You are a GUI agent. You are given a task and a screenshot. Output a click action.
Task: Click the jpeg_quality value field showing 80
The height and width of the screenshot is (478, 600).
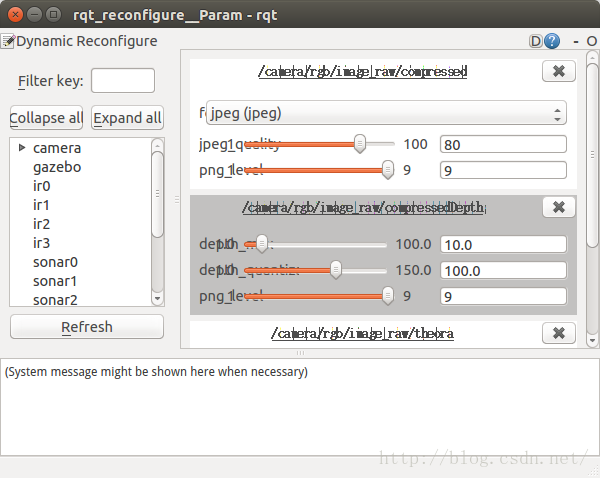tap(503, 145)
